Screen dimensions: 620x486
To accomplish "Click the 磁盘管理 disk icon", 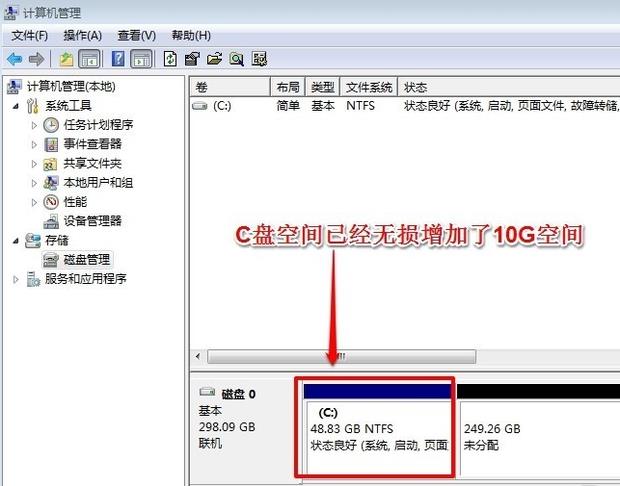I will coord(51,260).
